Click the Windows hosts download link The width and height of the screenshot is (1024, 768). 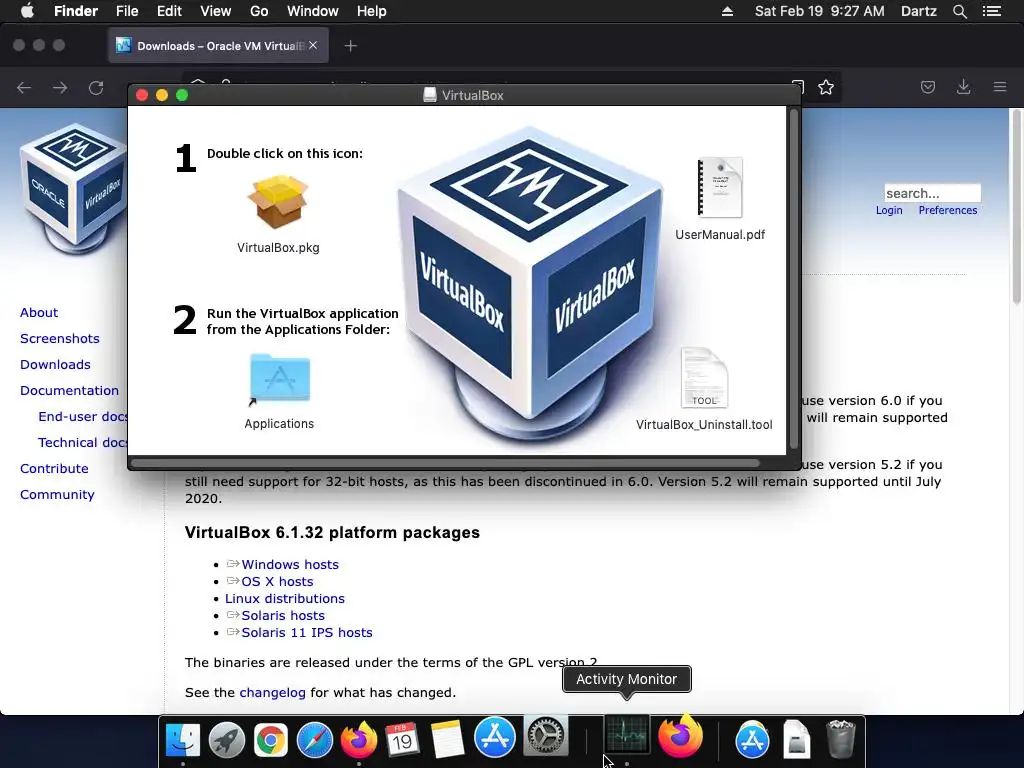[290, 564]
